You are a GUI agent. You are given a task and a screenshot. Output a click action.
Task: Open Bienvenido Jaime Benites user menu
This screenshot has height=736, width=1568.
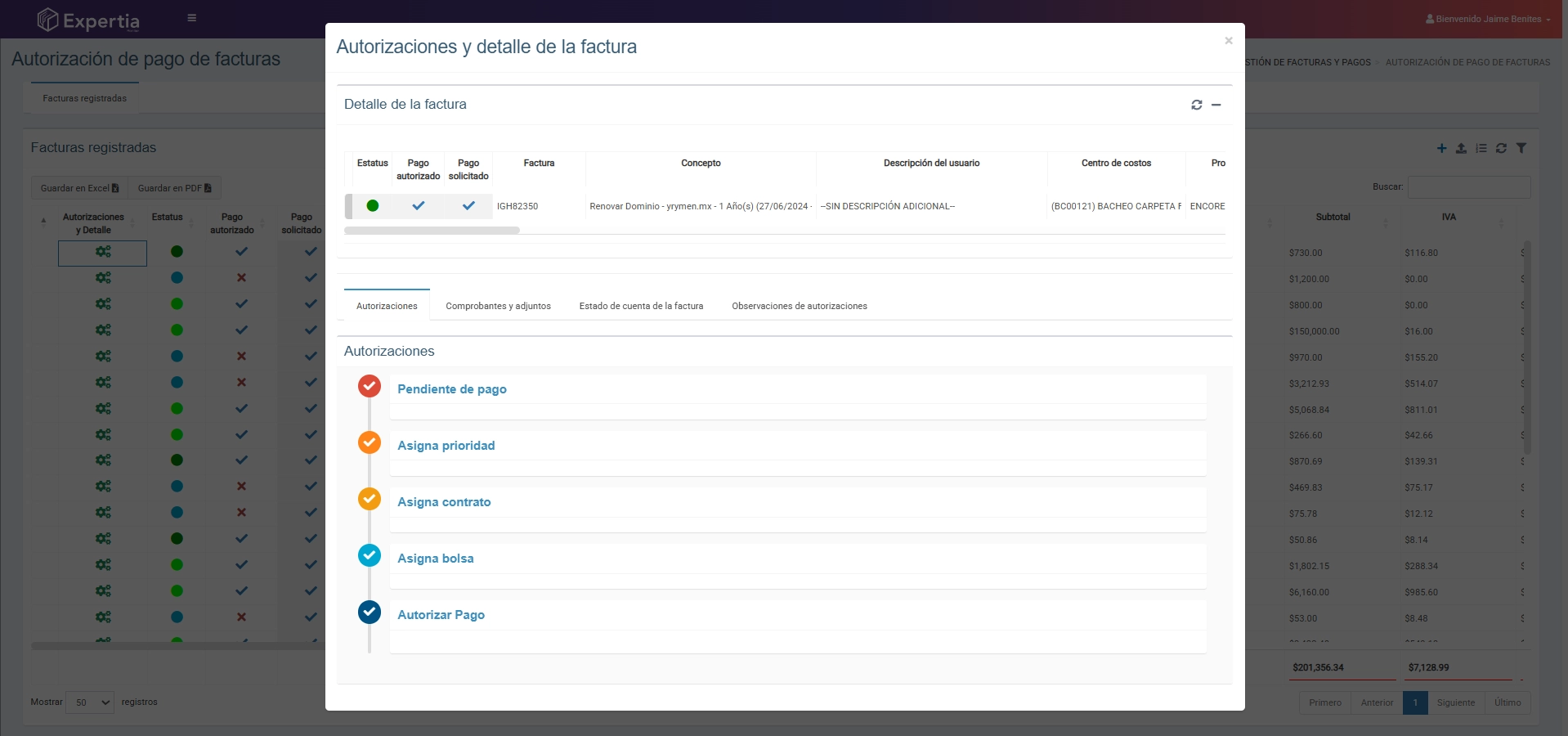point(1488,19)
